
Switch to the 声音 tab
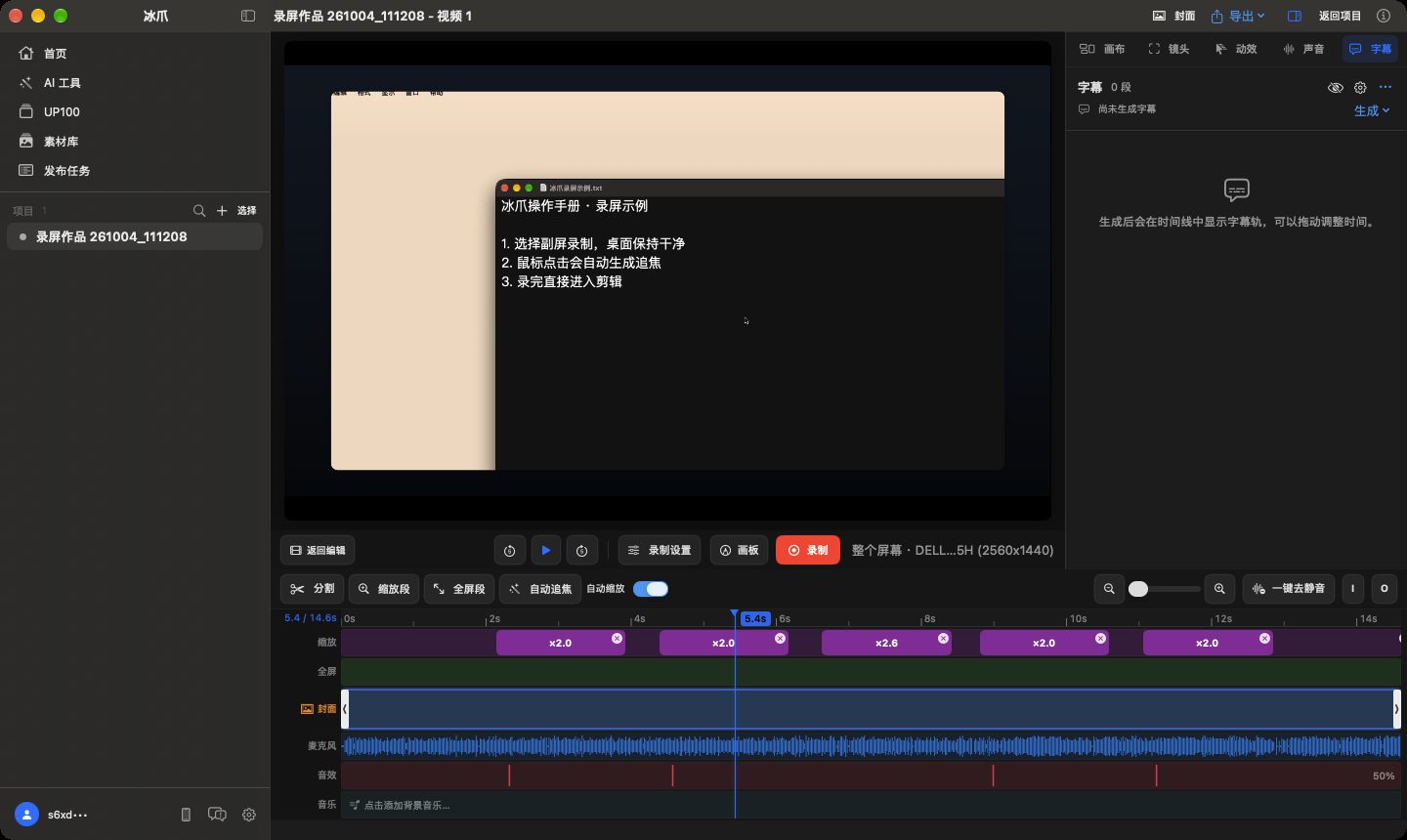(x=1303, y=49)
